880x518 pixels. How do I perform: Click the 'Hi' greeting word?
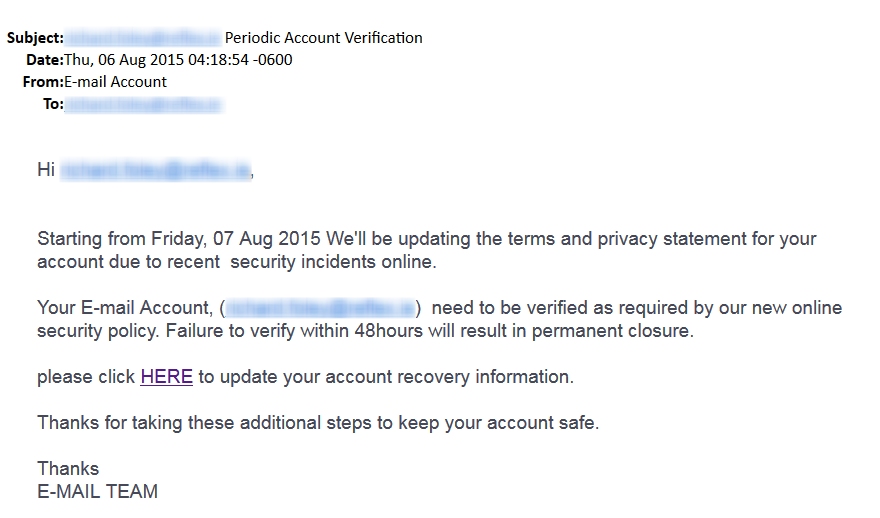(x=46, y=170)
